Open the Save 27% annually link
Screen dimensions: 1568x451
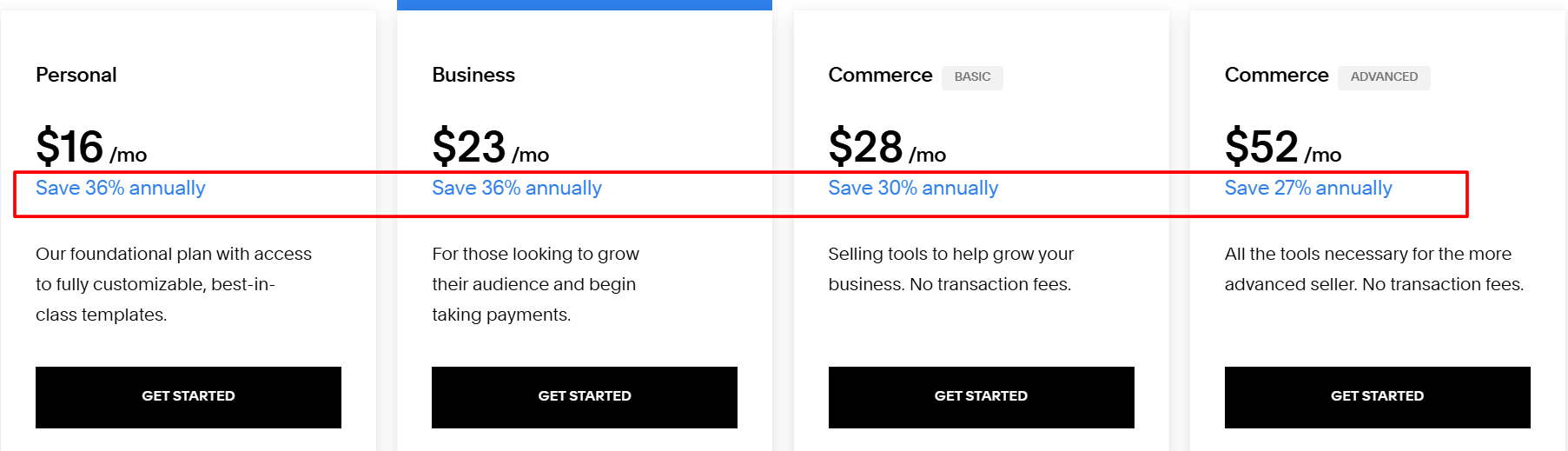click(1308, 189)
